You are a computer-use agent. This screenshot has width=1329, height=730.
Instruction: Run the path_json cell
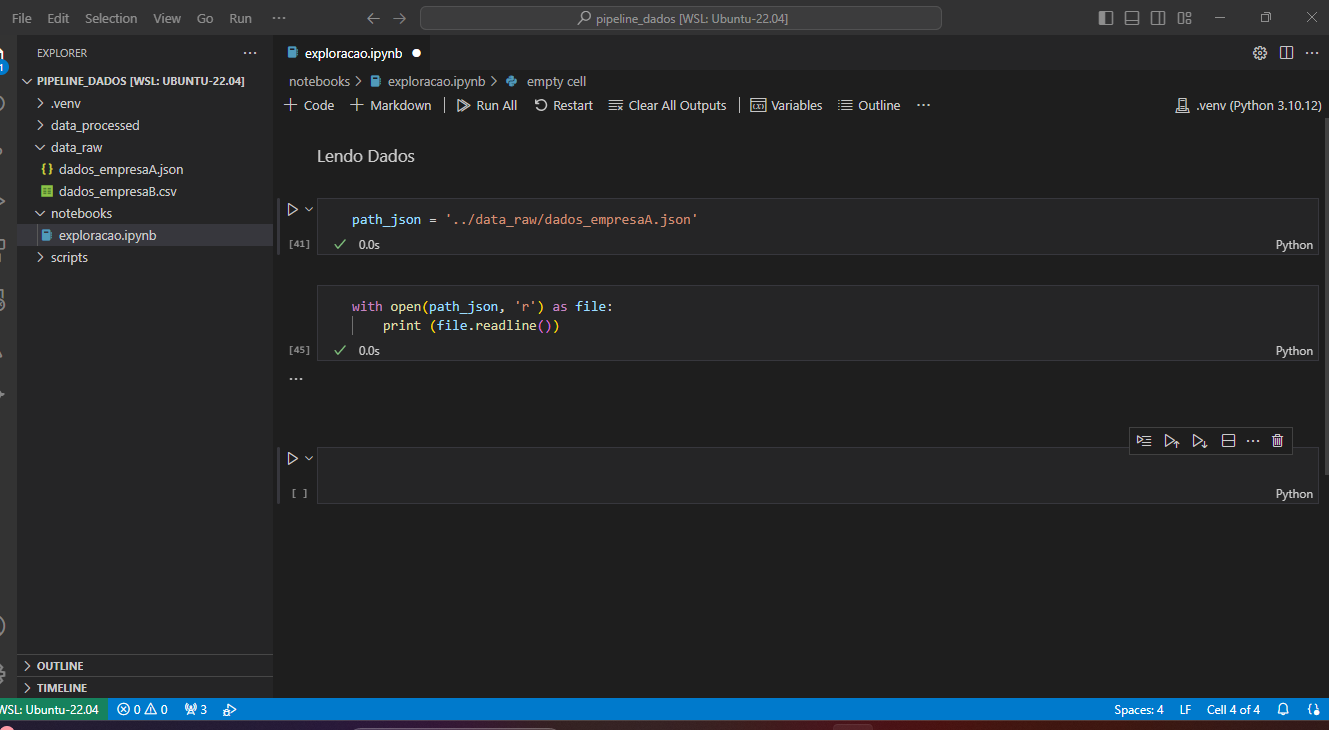[x=292, y=209]
